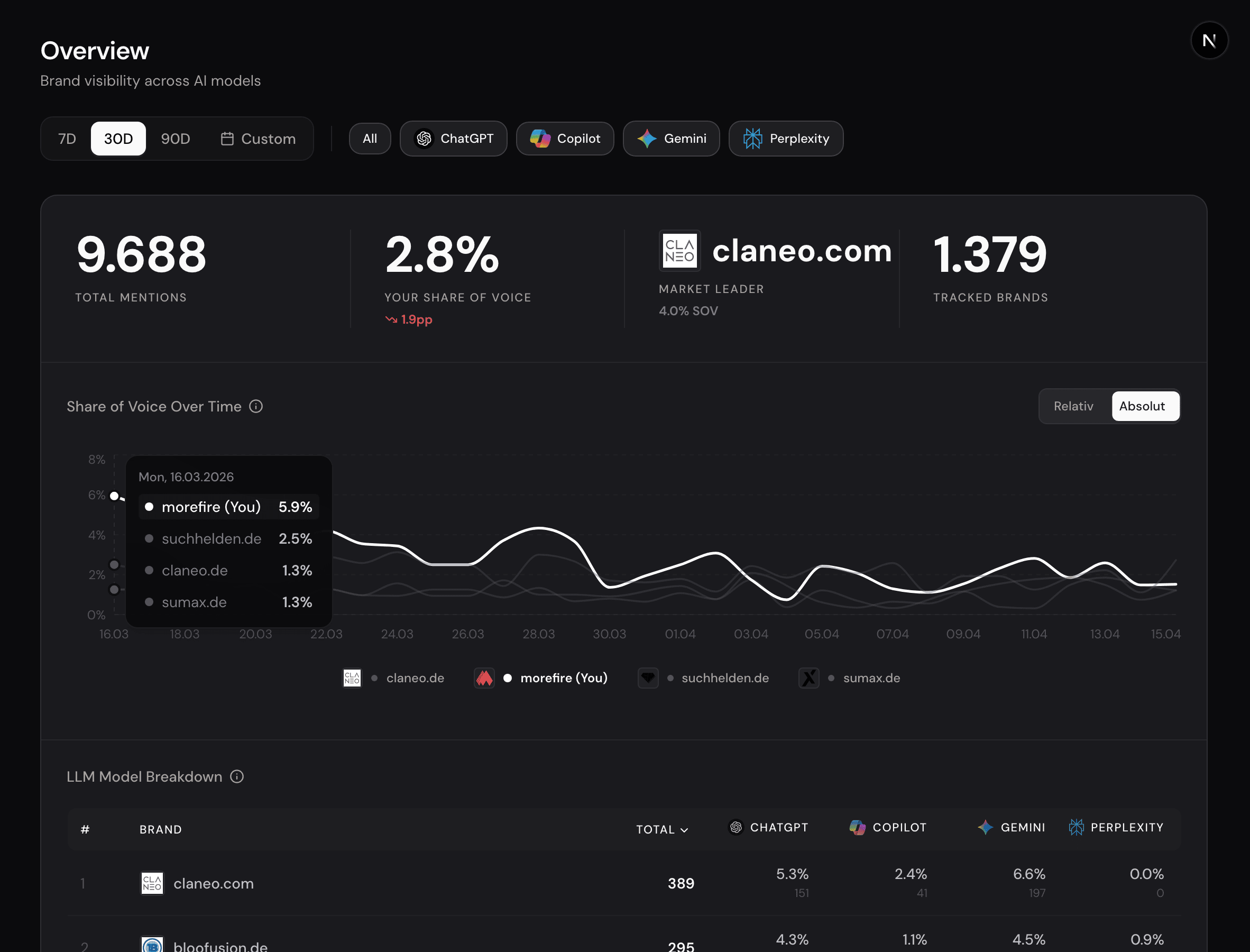Toggle suchhelden.de series in the chart legend
Image resolution: width=1250 pixels, height=952 pixels.
click(x=703, y=678)
